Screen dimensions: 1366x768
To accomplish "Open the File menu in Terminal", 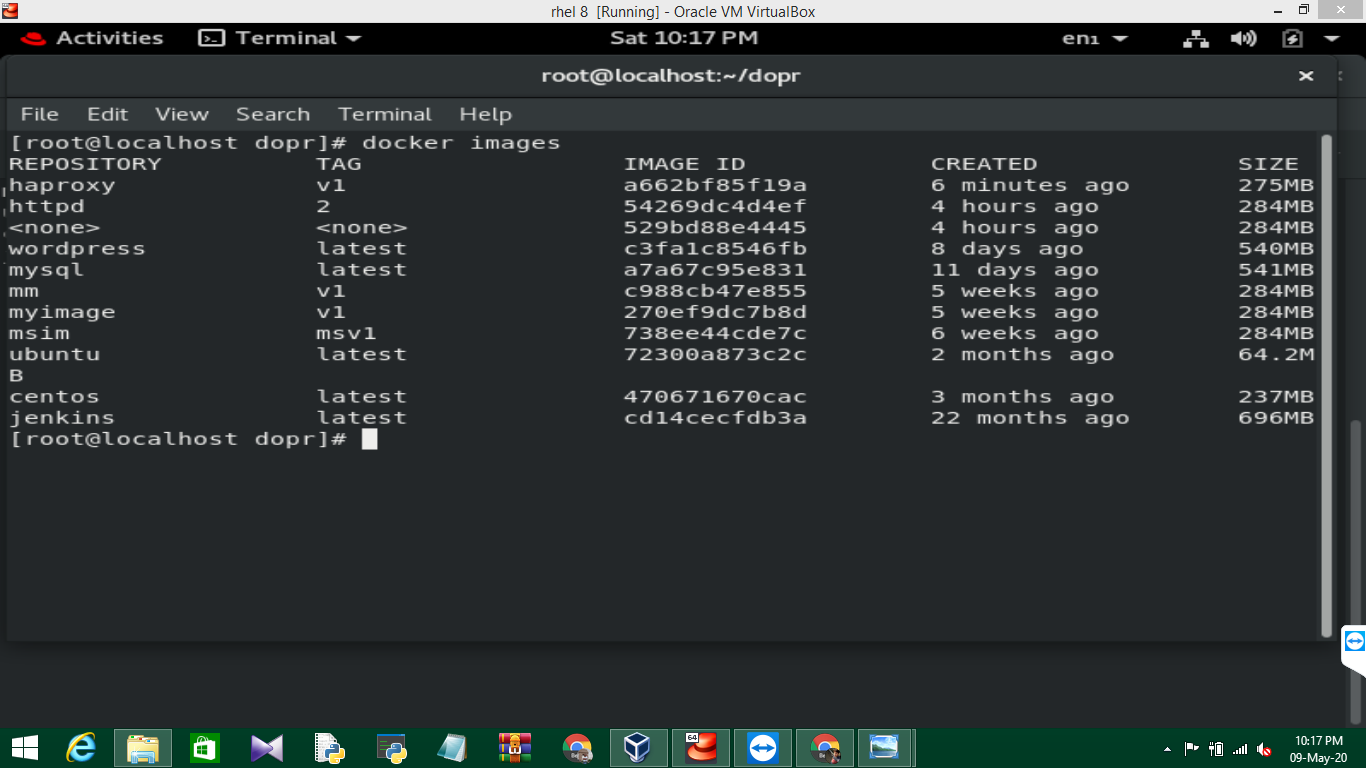I will [x=40, y=114].
